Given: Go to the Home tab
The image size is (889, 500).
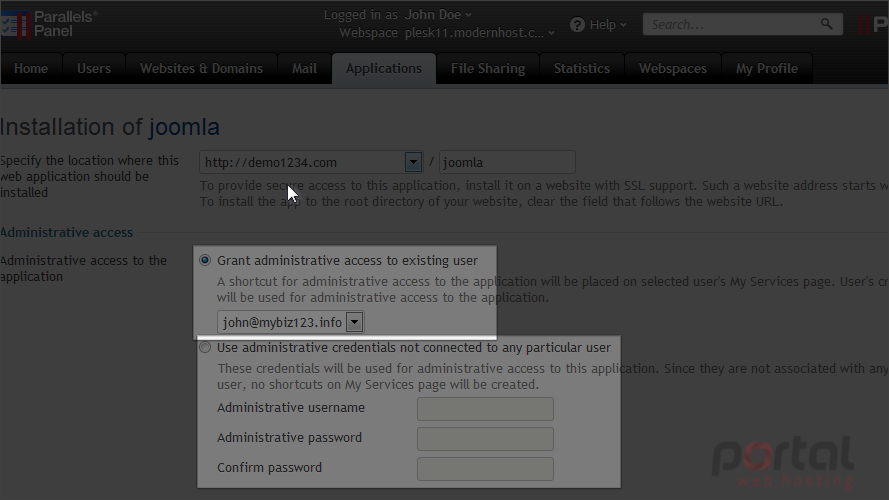Looking at the screenshot, I should pos(31,69).
